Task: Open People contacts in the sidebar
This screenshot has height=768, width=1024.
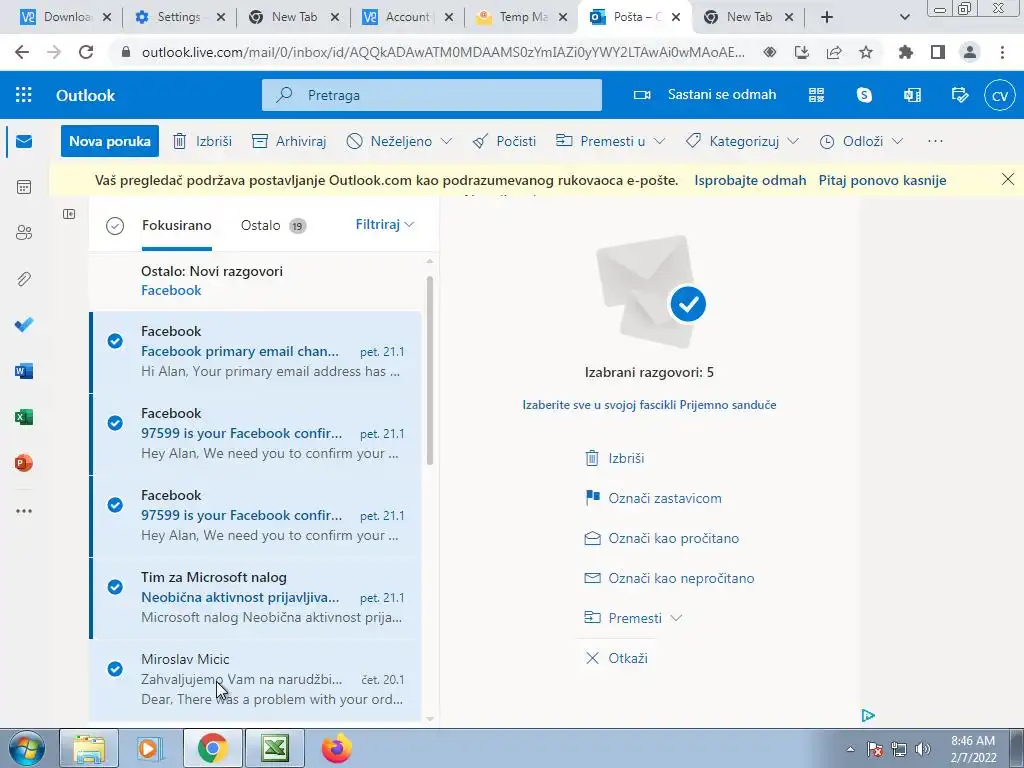Action: click(24, 233)
